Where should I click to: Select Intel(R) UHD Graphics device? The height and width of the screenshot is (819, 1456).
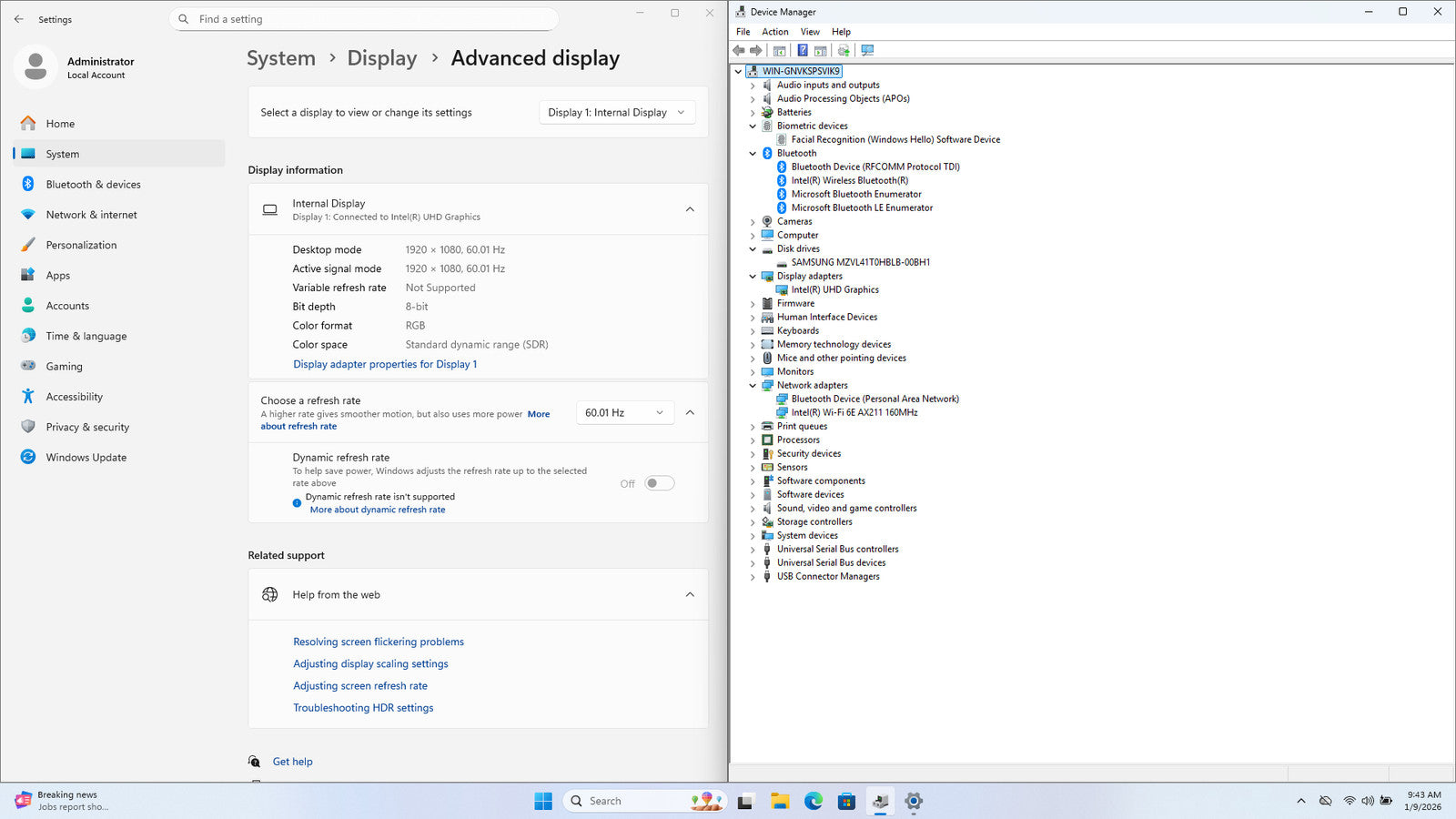point(834,289)
